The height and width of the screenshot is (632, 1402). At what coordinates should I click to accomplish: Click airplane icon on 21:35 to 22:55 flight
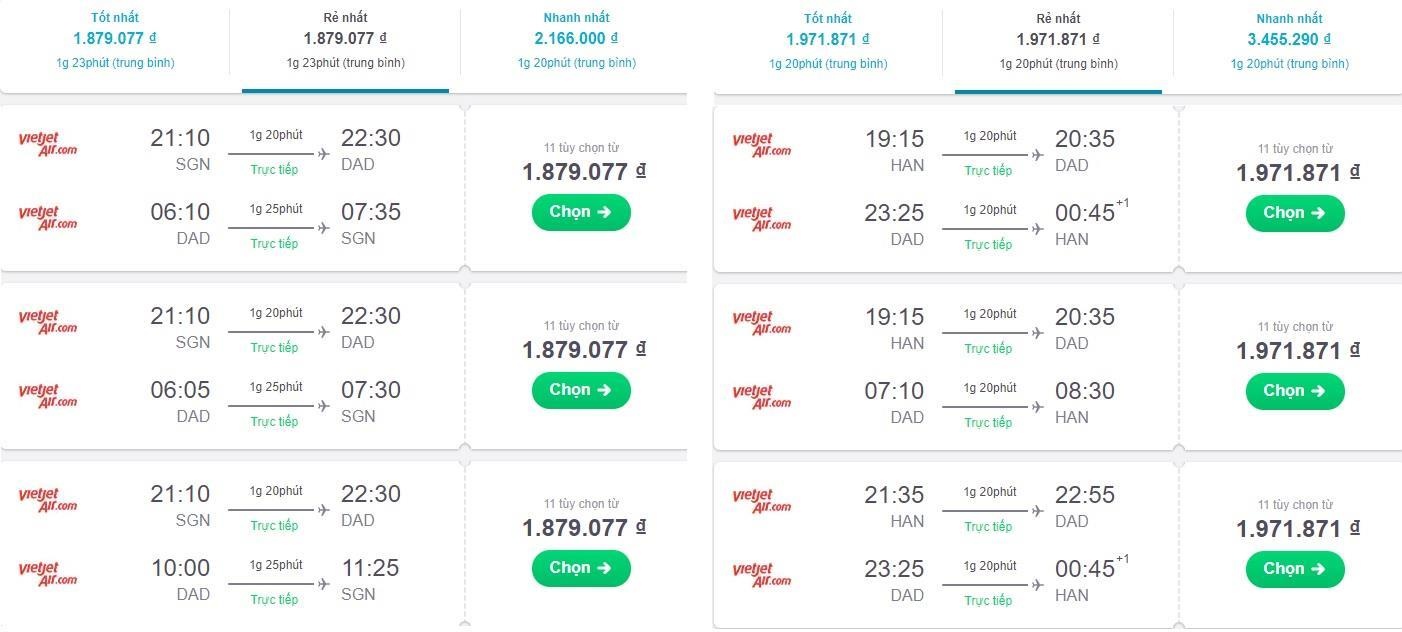1037,511
